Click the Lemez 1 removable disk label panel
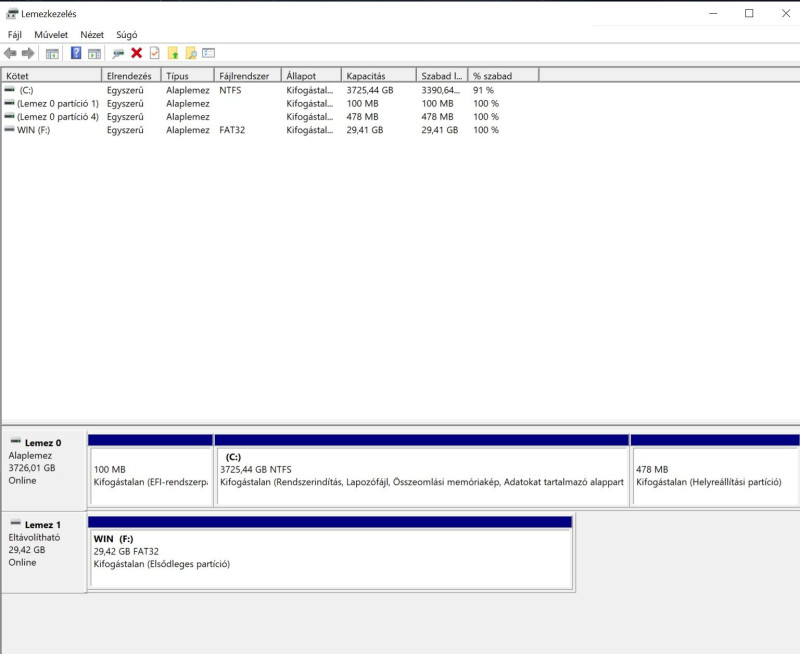 pos(44,552)
